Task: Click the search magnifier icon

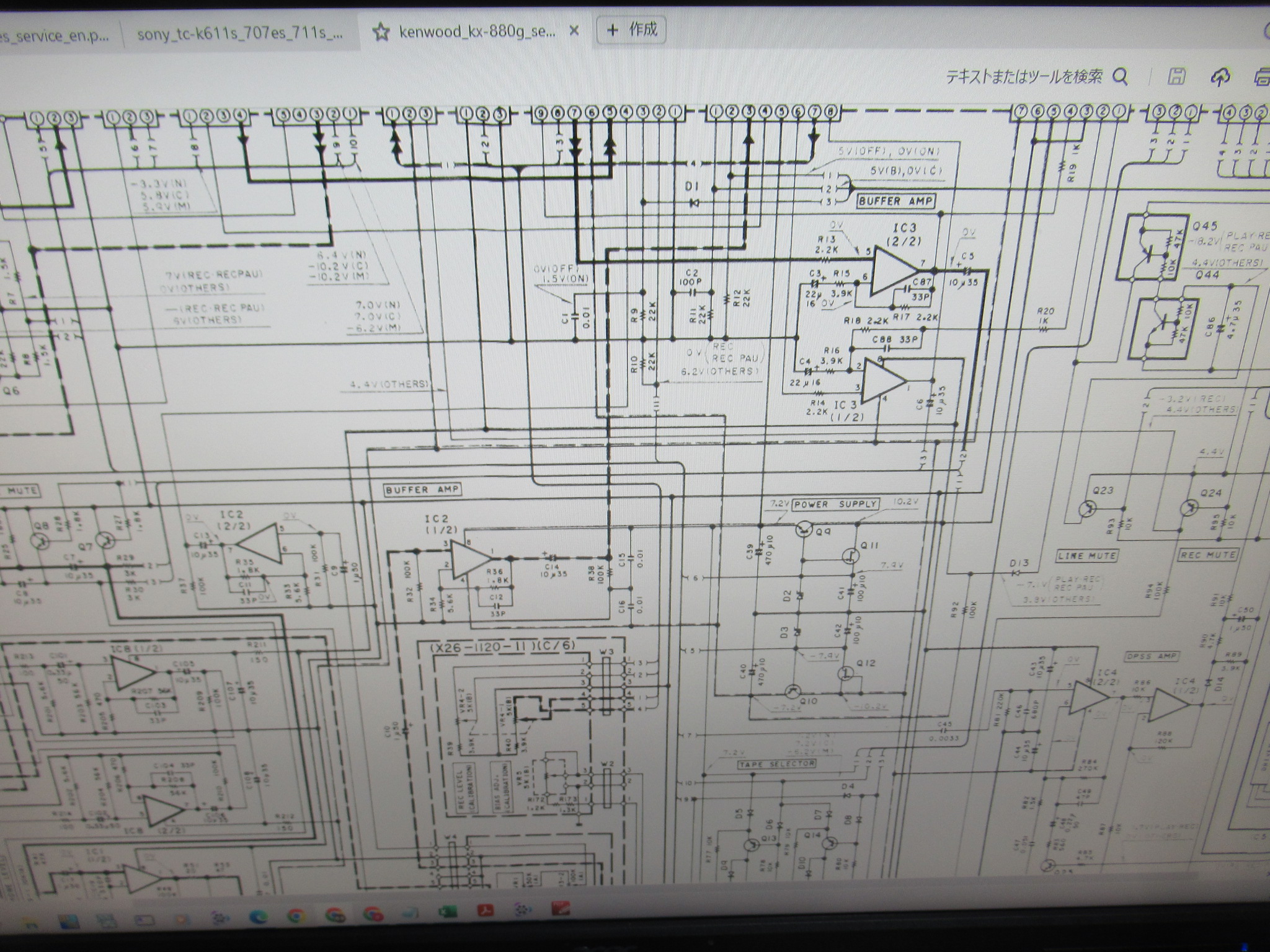Action: (x=1120, y=77)
